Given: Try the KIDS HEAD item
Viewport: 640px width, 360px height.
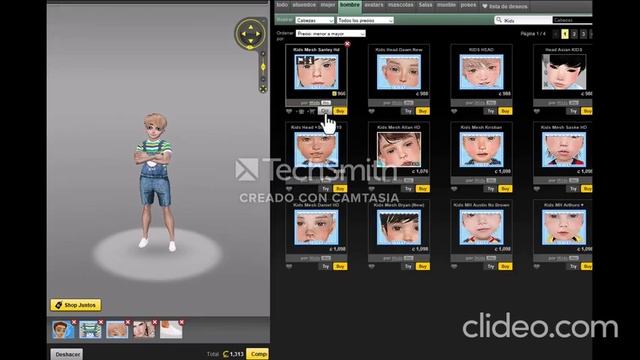Looking at the screenshot, I should pos(491,111).
